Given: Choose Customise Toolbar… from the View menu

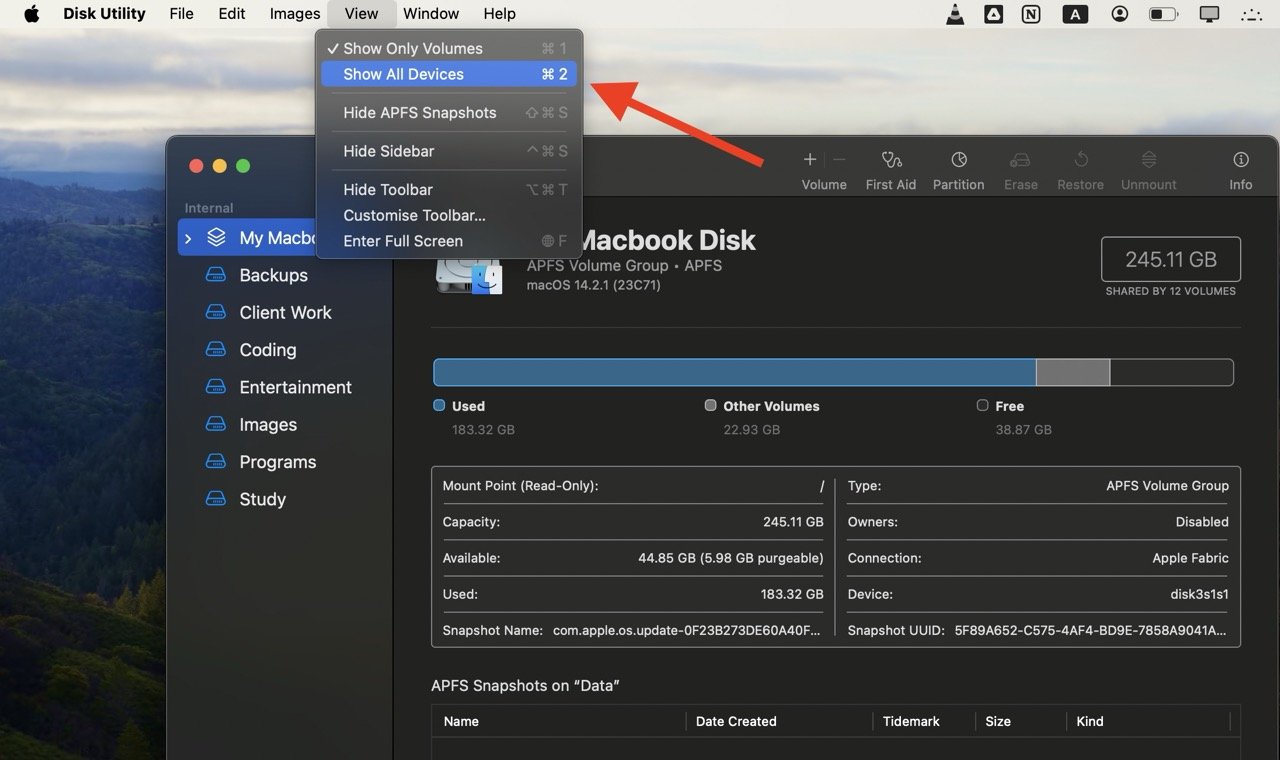Looking at the screenshot, I should [x=414, y=215].
